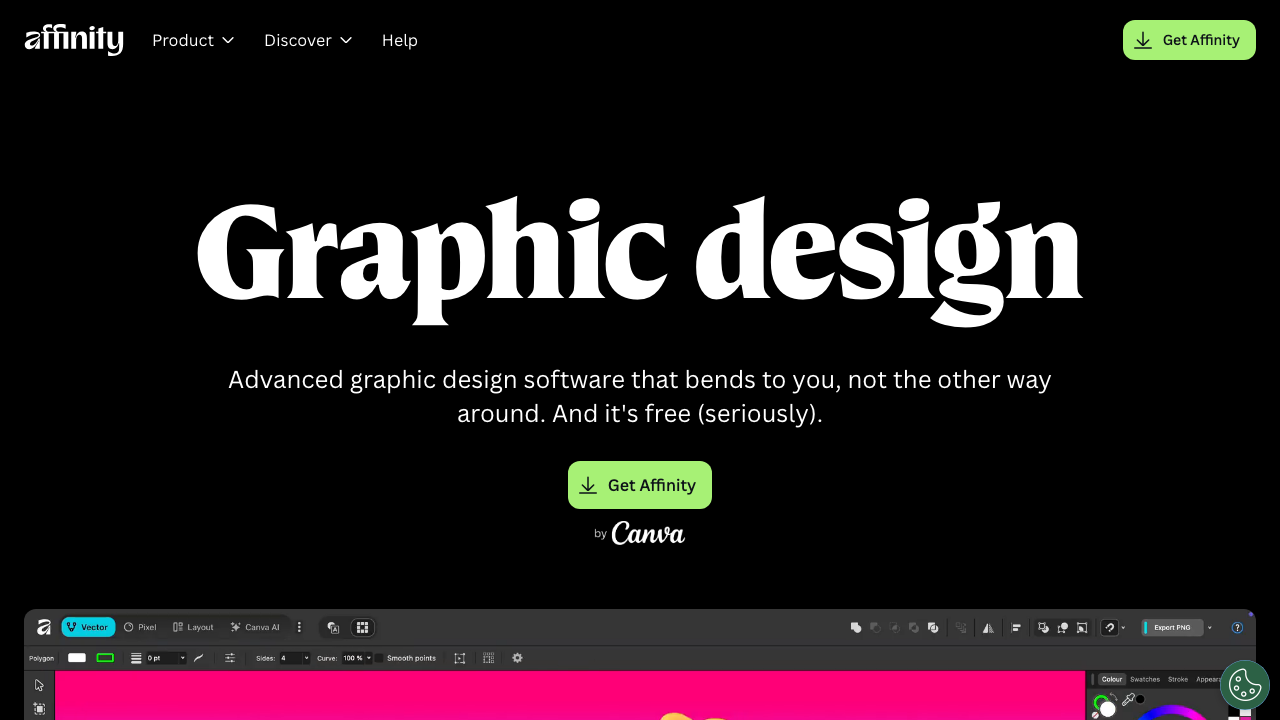Click the flip horizontal icon

pyautogui.click(x=988, y=628)
